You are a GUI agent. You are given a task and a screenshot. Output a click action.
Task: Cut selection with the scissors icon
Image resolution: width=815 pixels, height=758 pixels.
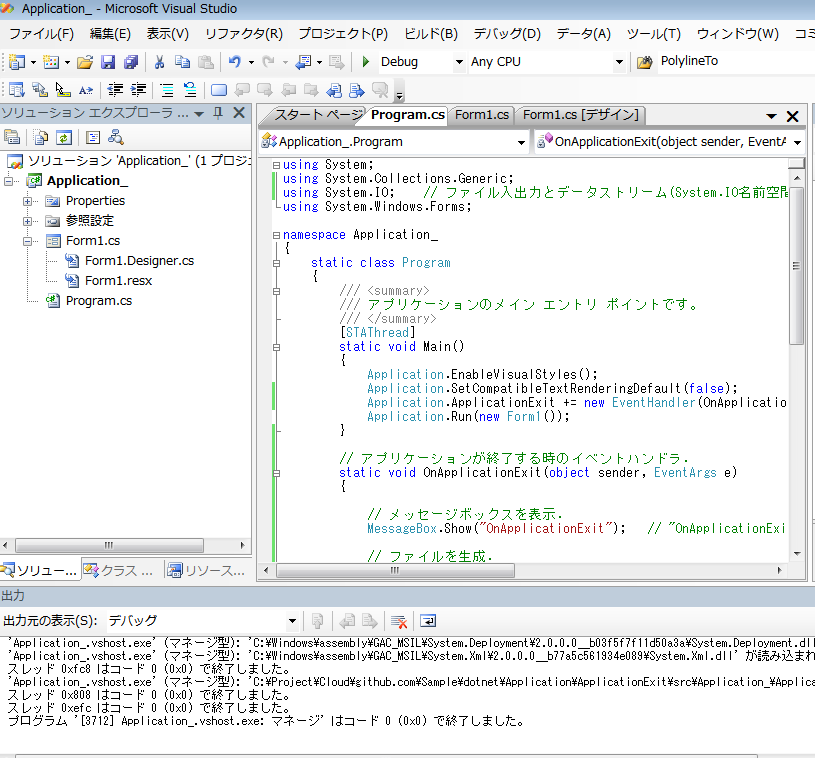(x=159, y=62)
